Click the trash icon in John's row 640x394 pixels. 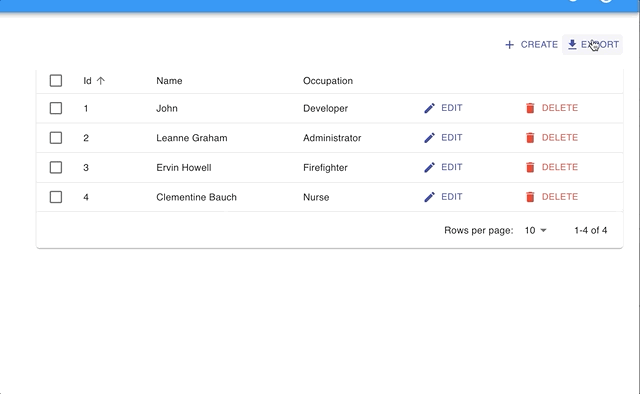coord(530,108)
